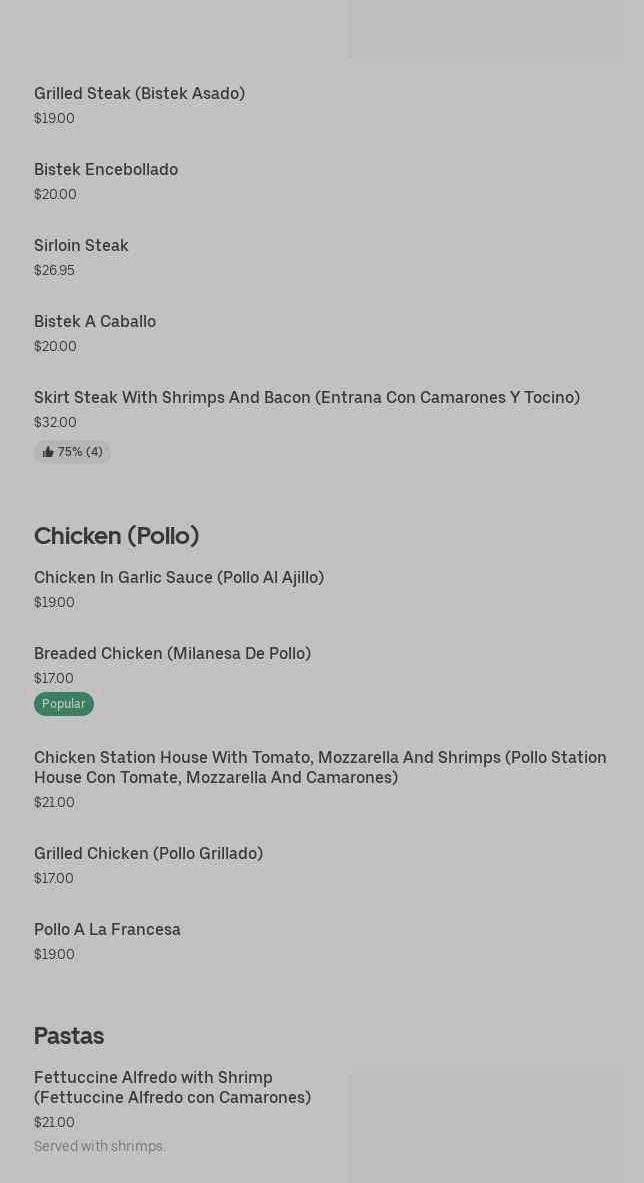
Task: Select the Pollo A La Francesa item
Action: pyautogui.click(x=107, y=929)
